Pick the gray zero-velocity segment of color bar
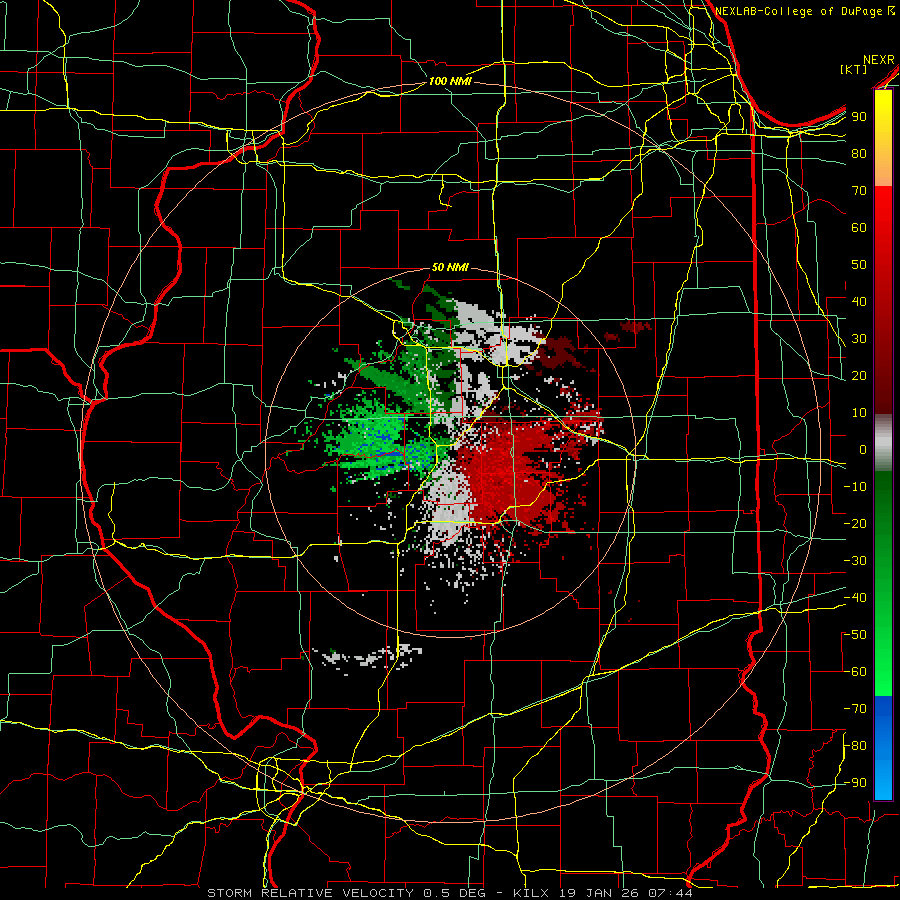The image size is (900, 900). [x=883, y=443]
